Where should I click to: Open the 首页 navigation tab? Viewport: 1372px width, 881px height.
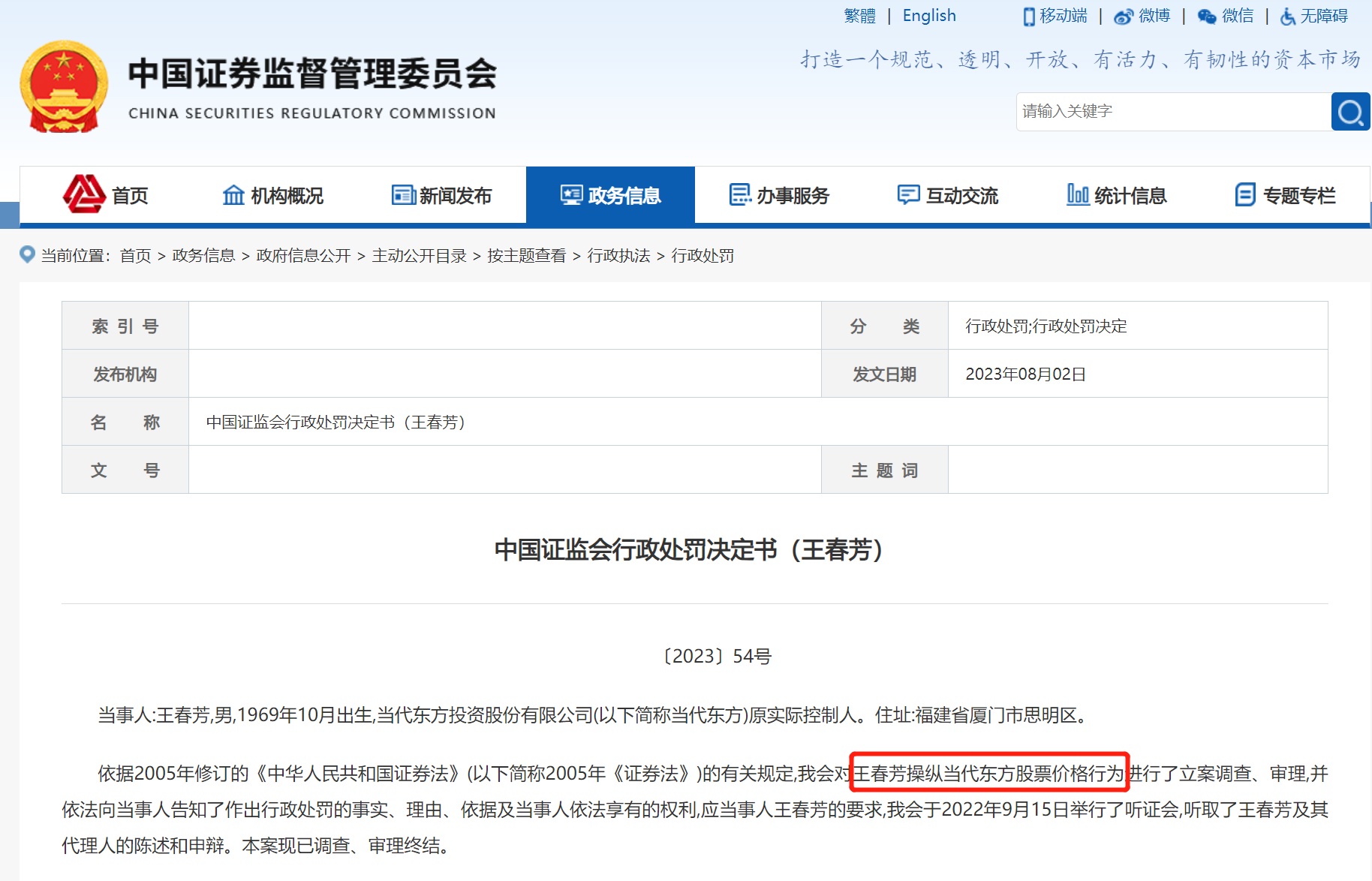pos(104,195)
